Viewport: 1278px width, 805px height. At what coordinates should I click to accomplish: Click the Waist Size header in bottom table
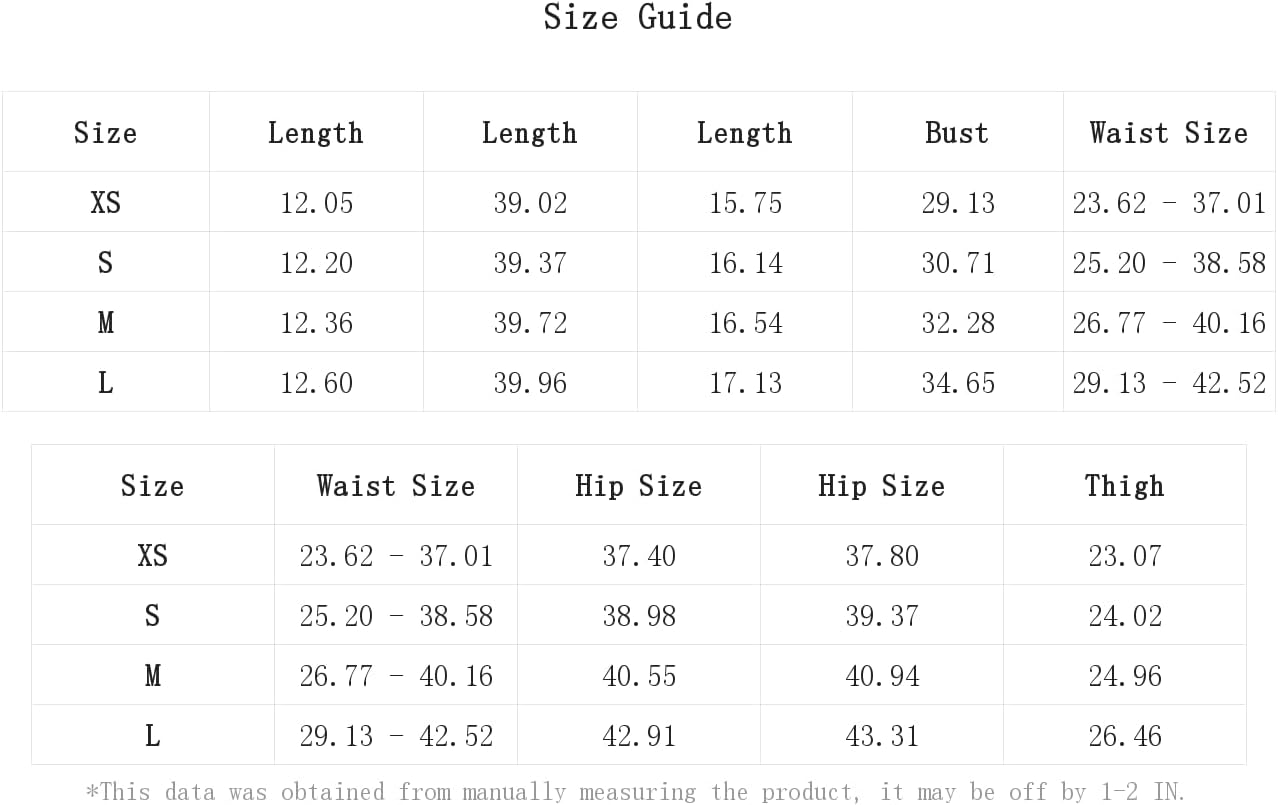click(x=396, y=486)
